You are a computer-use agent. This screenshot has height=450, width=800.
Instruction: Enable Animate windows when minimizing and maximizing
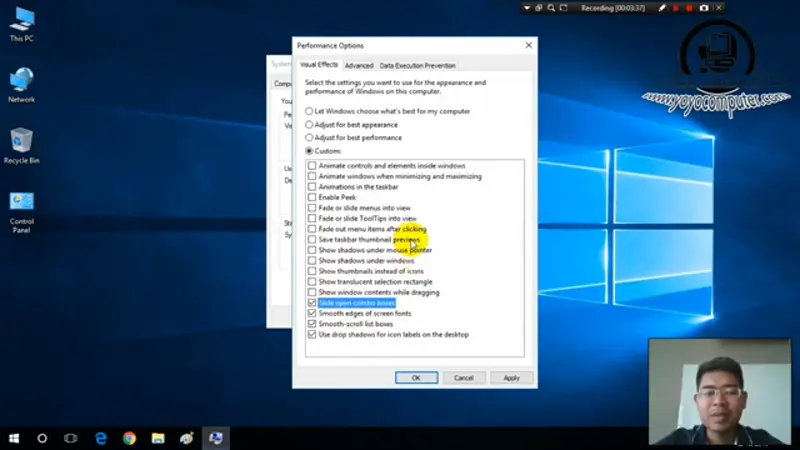tap(312, 177)
